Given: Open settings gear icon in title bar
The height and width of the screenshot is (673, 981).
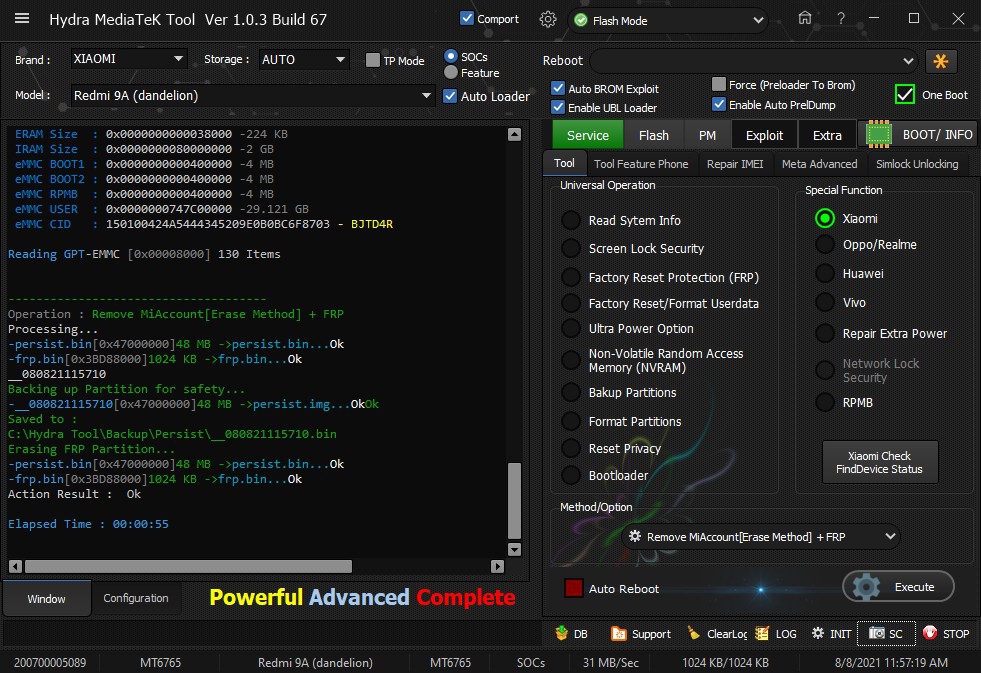Looking at the screenshot, I should point(548,19).
